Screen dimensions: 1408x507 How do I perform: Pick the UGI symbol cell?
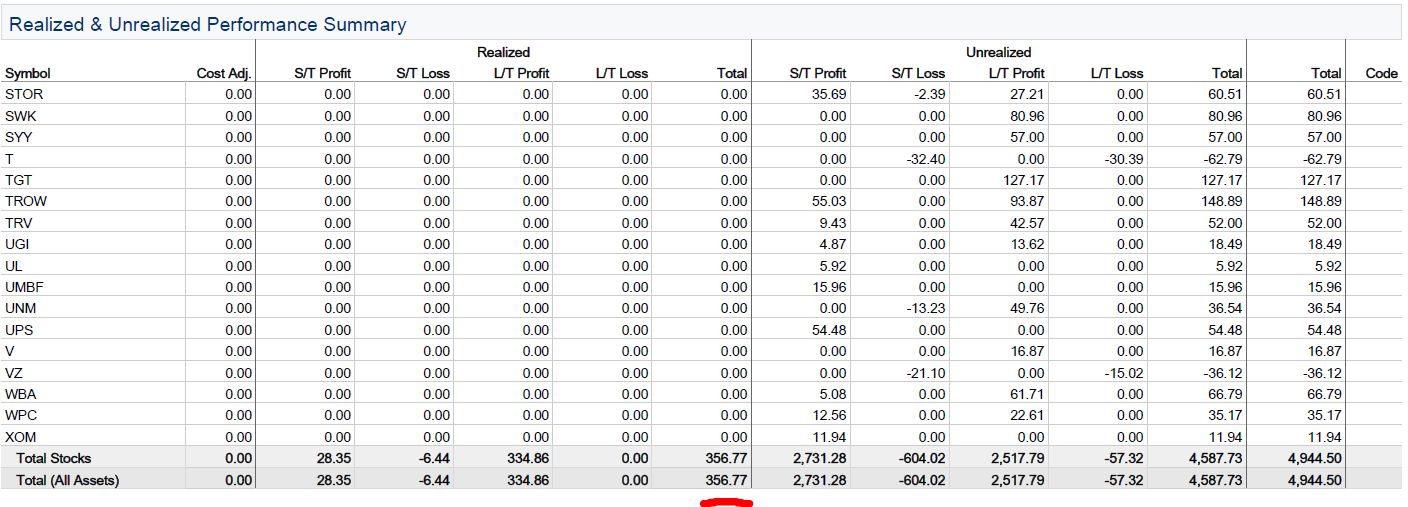(19, 244)
